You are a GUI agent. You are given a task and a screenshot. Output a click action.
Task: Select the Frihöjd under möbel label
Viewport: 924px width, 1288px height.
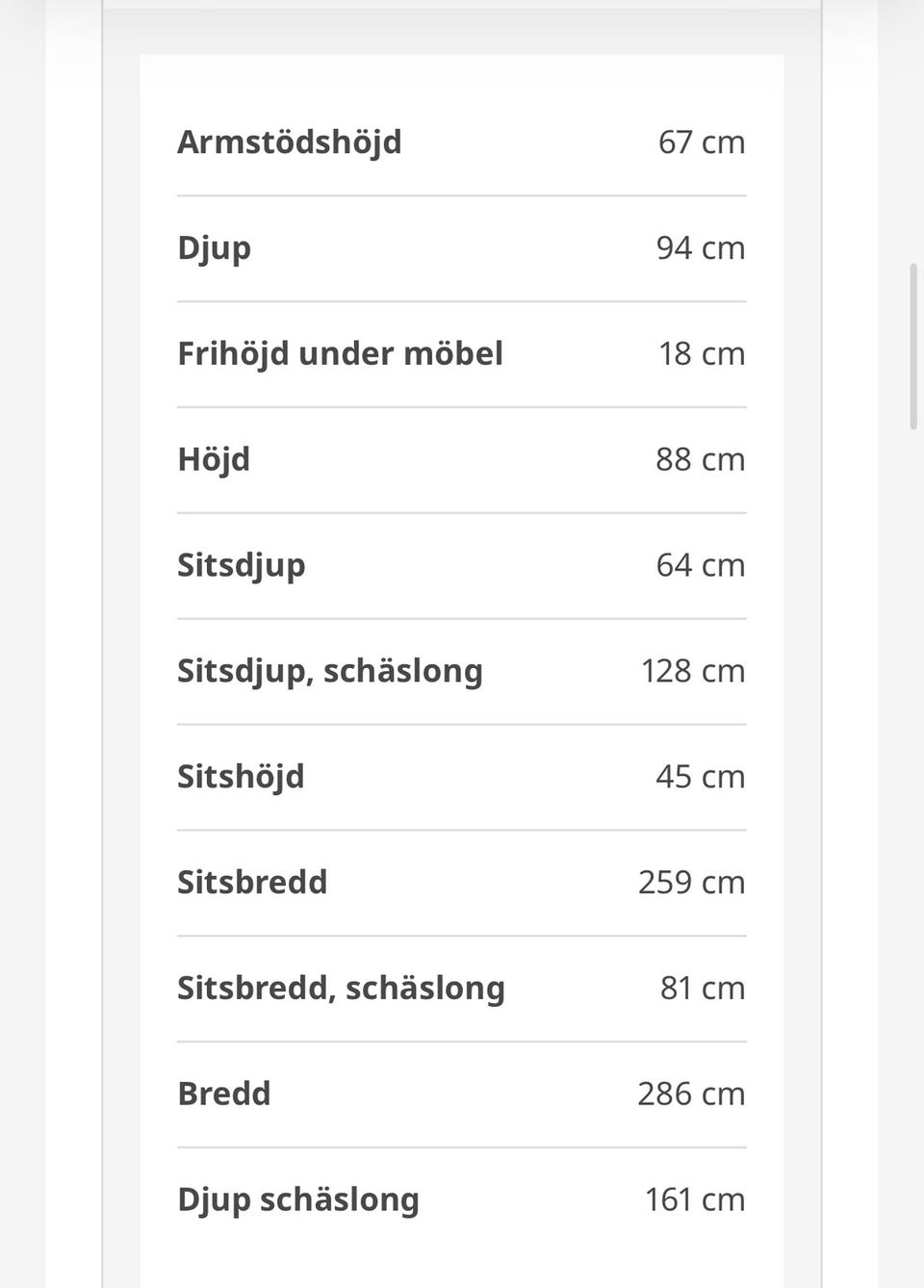coord(340,354)
